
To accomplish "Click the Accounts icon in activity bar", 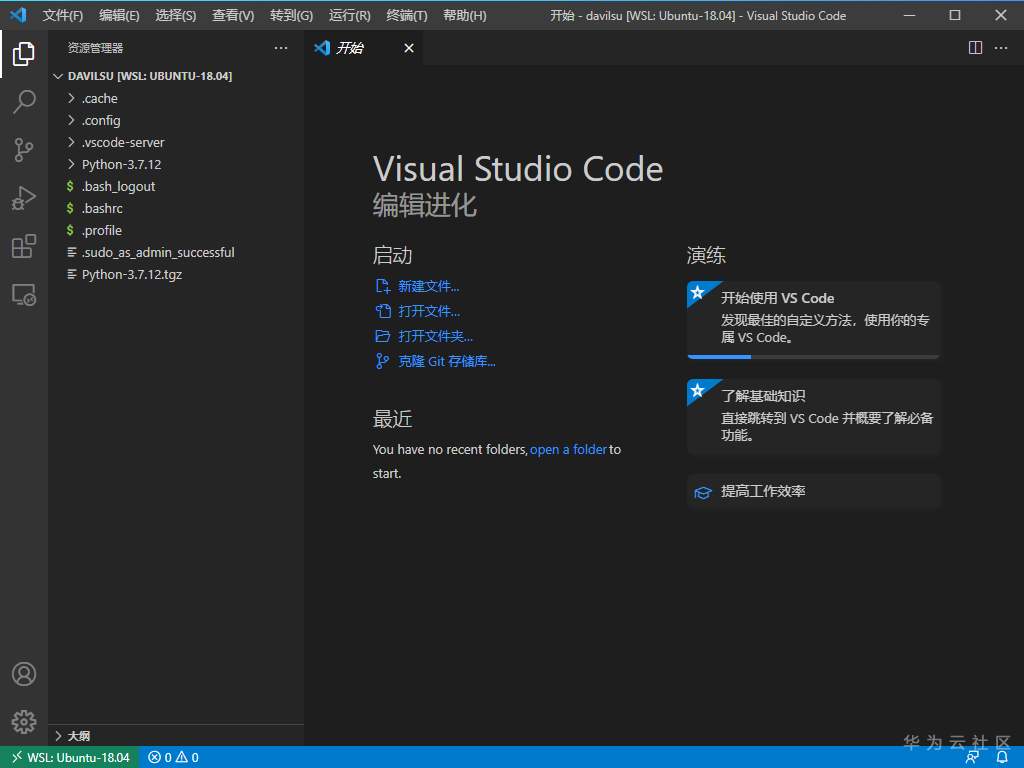I will pyautogui.click(x=24, y=674).
